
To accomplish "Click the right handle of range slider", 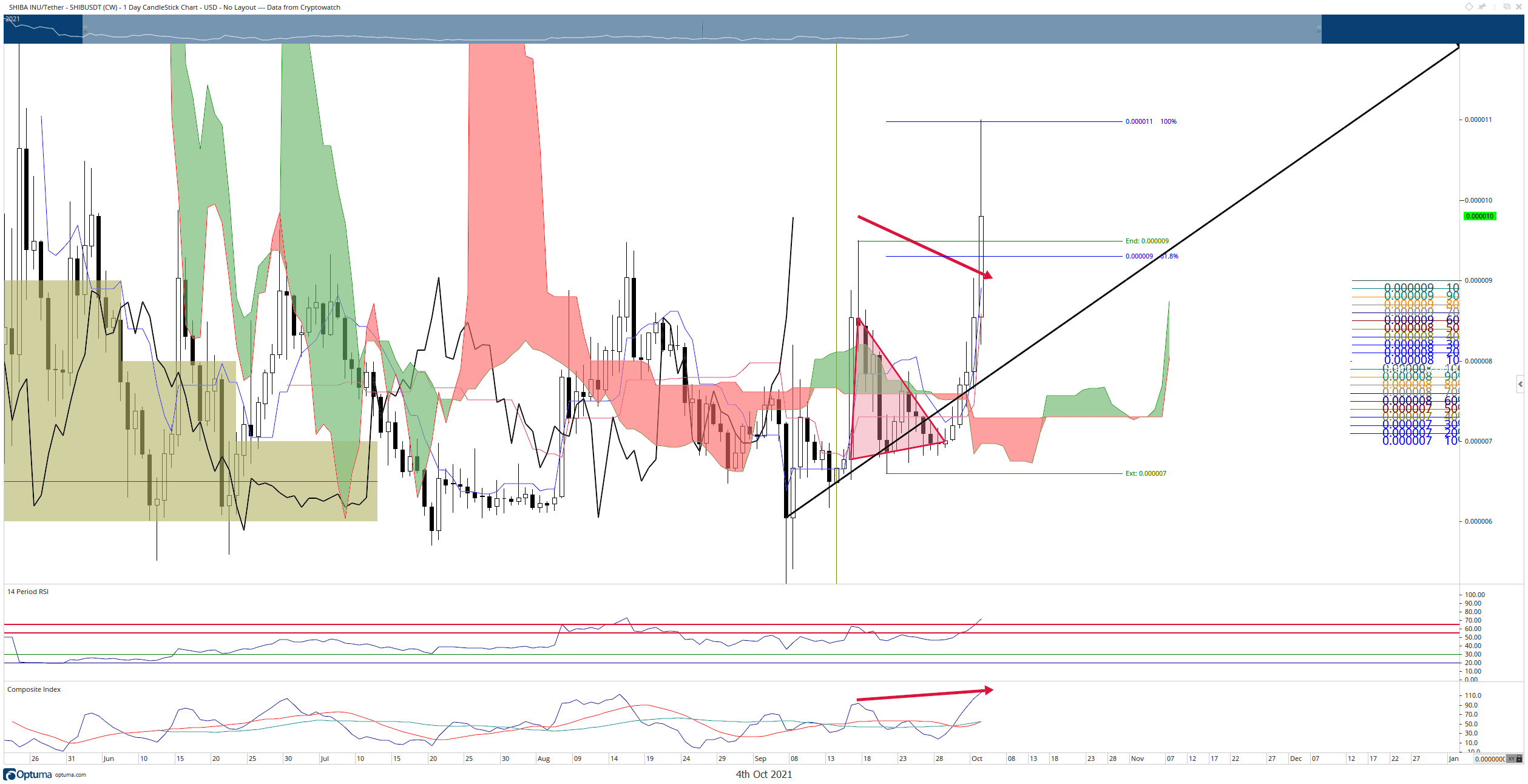I will [1318, 29].
